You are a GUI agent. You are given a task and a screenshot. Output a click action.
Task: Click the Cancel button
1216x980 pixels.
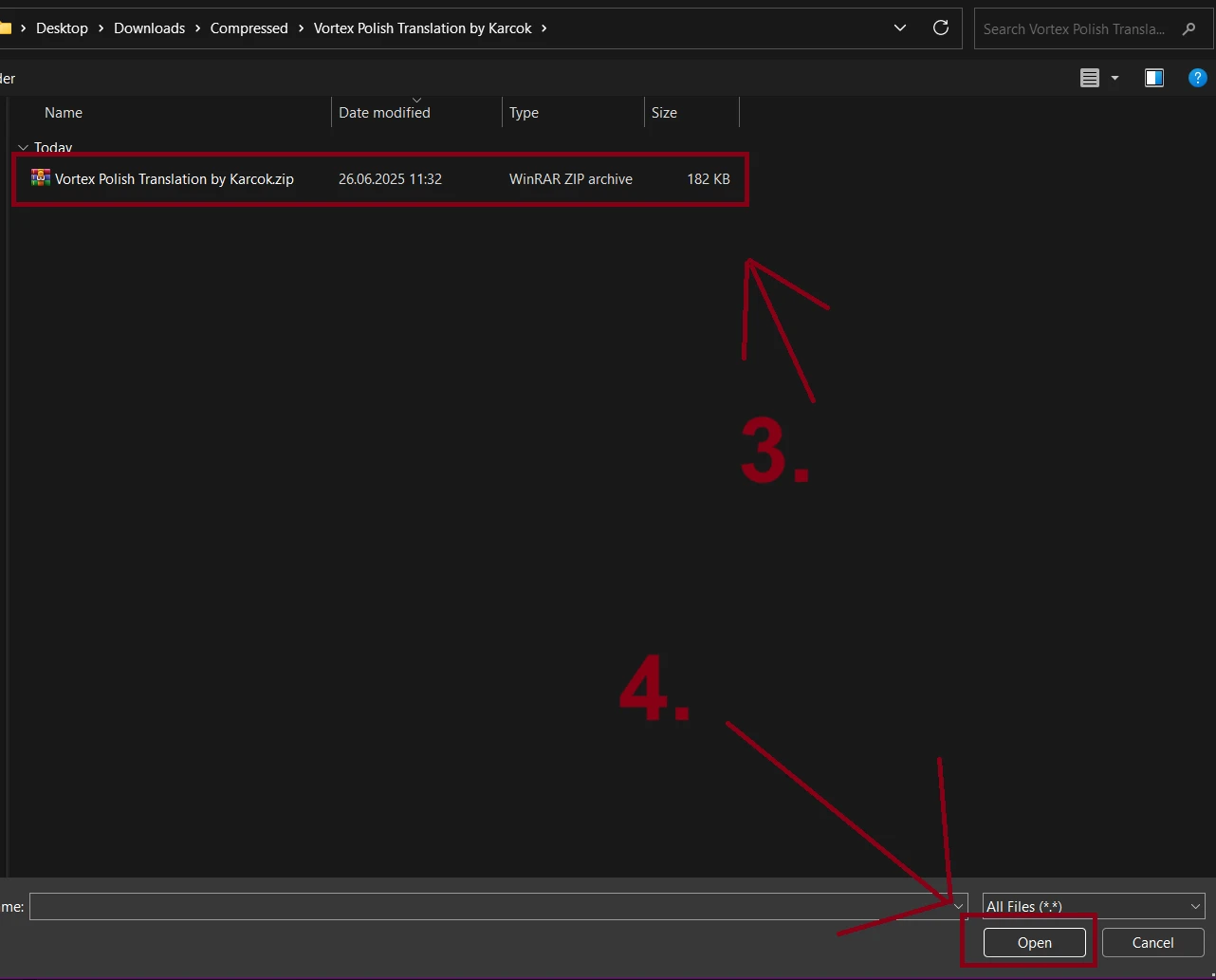[x=1152, y=942]
